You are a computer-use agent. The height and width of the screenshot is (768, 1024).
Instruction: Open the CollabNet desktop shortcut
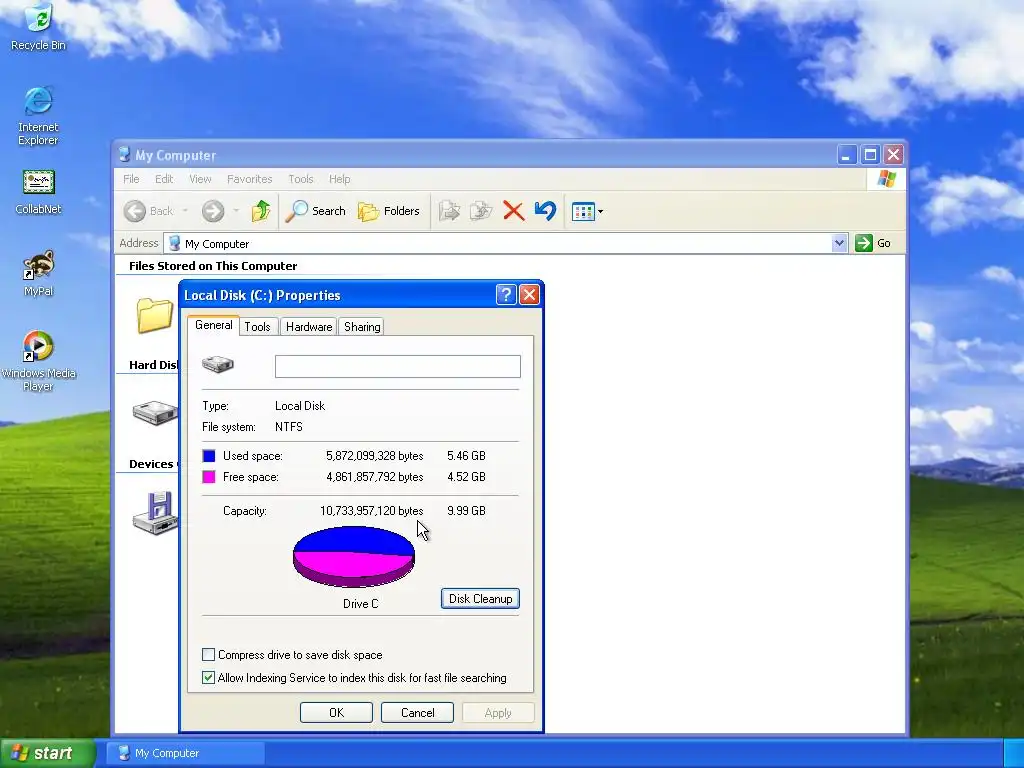pos(39,192)
